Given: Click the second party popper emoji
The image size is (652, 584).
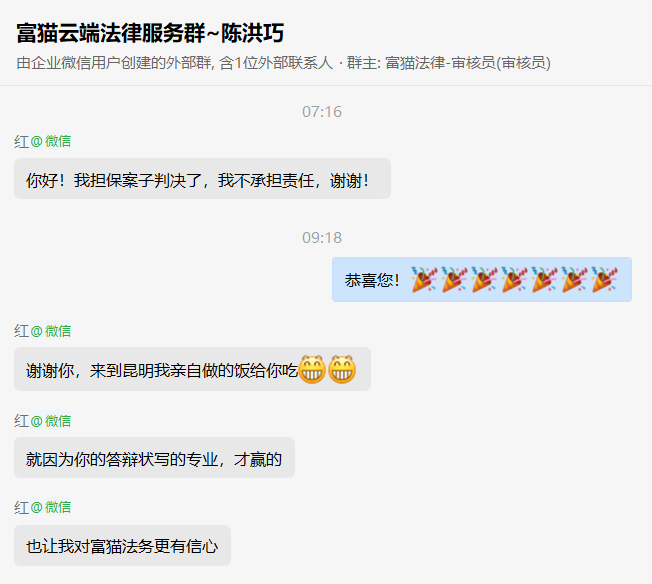Looking at the screenshot, I should click(x=453, y=279).
